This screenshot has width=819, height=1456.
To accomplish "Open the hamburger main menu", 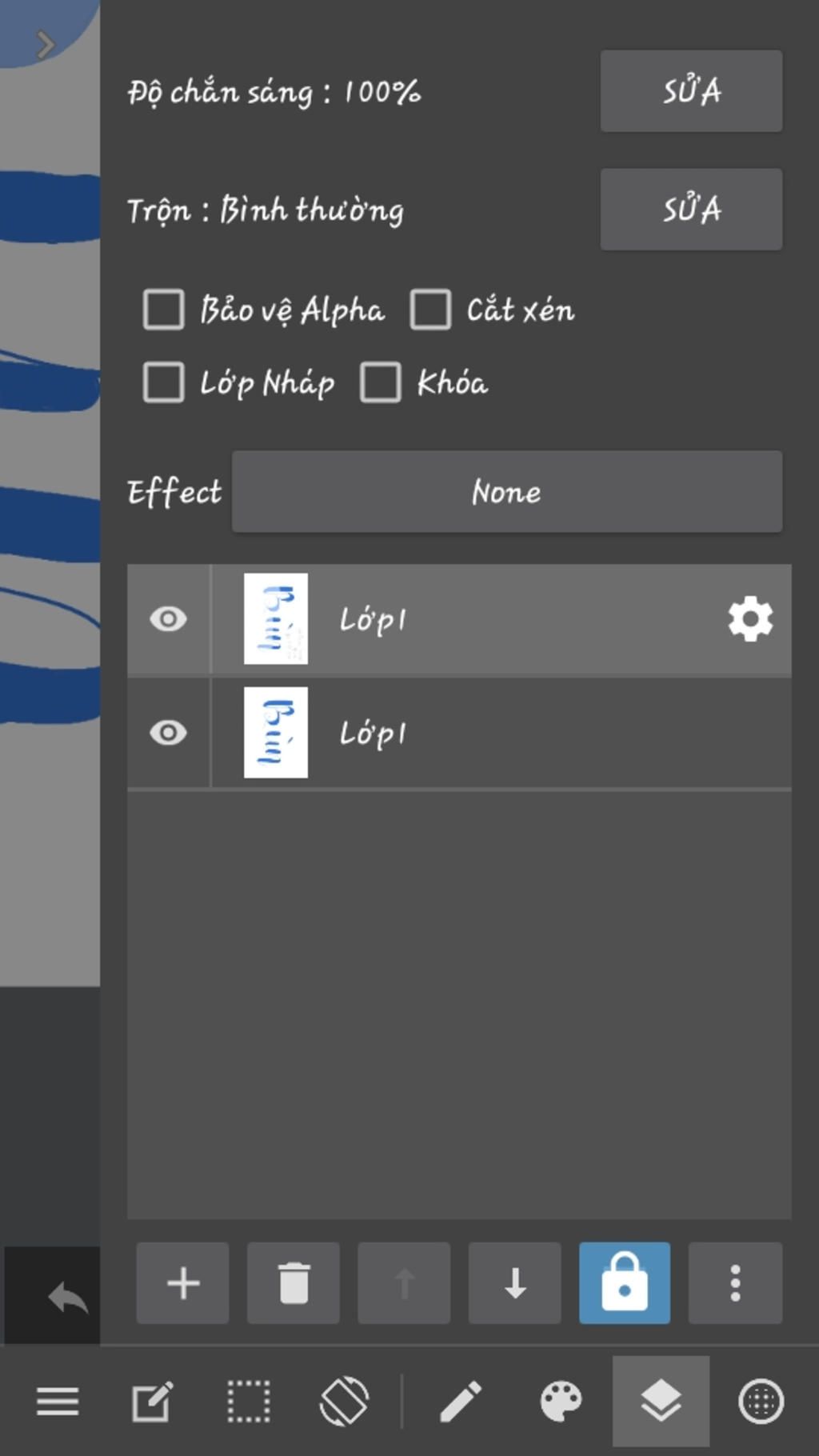I will [x=58, y=1402].
